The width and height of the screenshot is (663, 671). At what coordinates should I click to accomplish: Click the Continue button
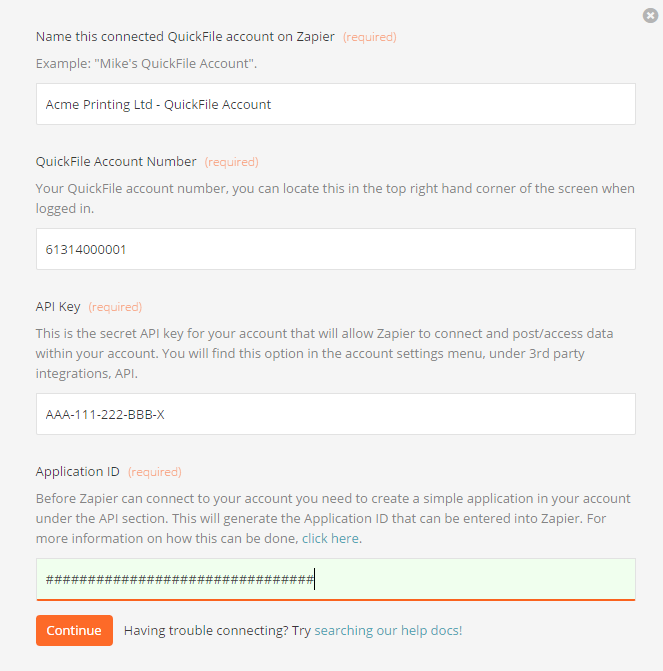point(74,630)
